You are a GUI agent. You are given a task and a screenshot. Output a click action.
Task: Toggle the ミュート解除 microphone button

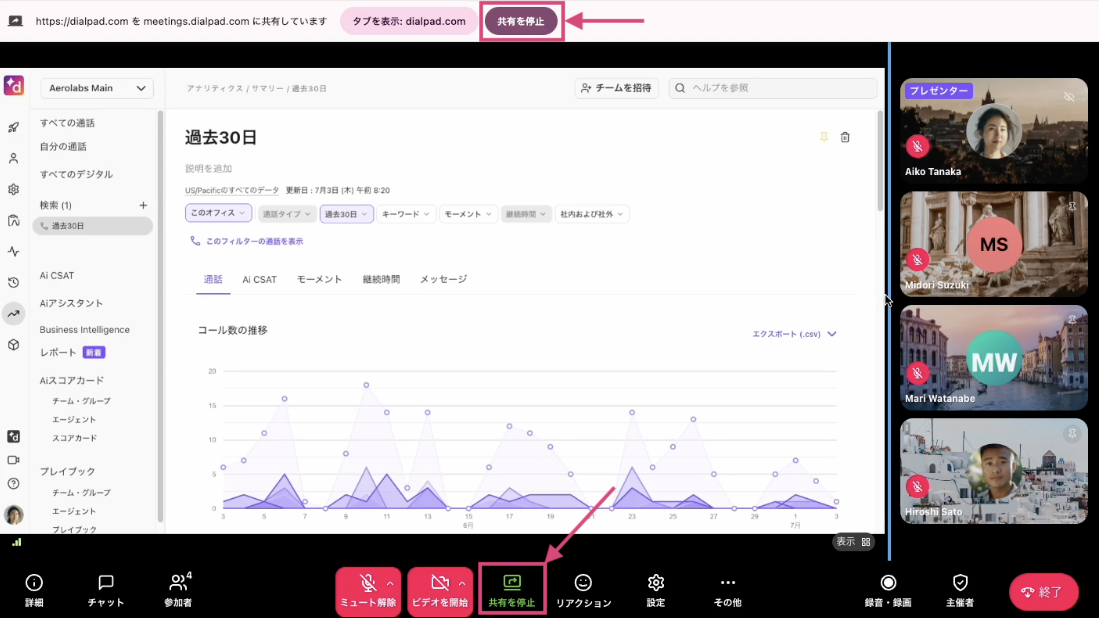tap(368, 590)
